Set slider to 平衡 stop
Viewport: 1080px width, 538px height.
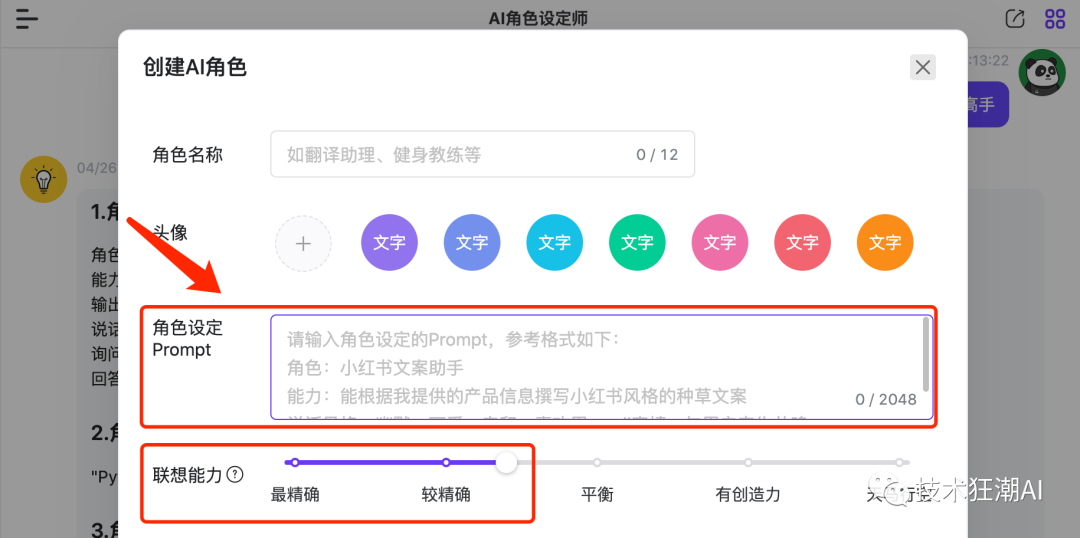[x=597, y=462]
